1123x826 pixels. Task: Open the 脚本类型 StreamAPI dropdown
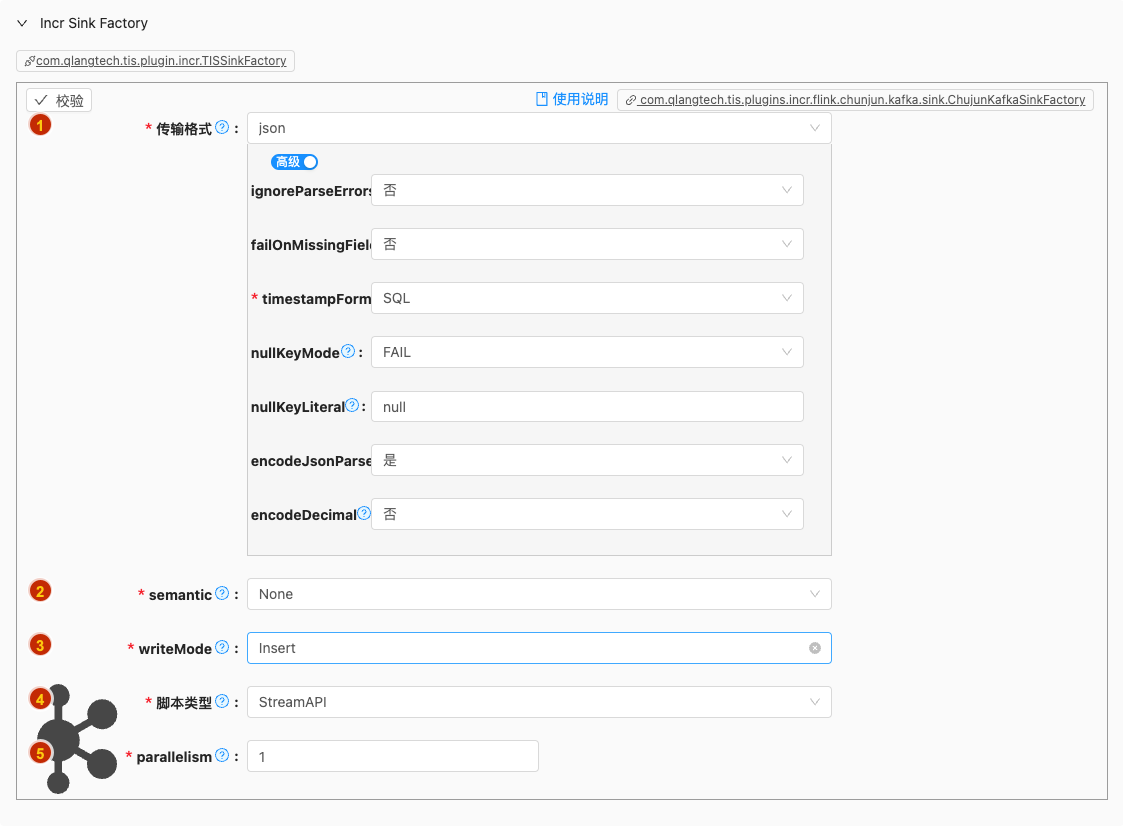click(538, 702)
